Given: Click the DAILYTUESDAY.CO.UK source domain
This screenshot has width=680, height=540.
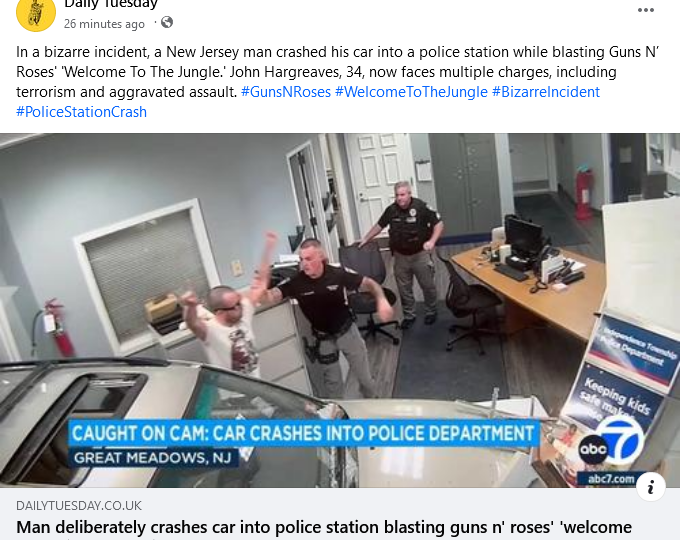Looking at the screenshot, I should pyautogui.click(x=79, y=506).
